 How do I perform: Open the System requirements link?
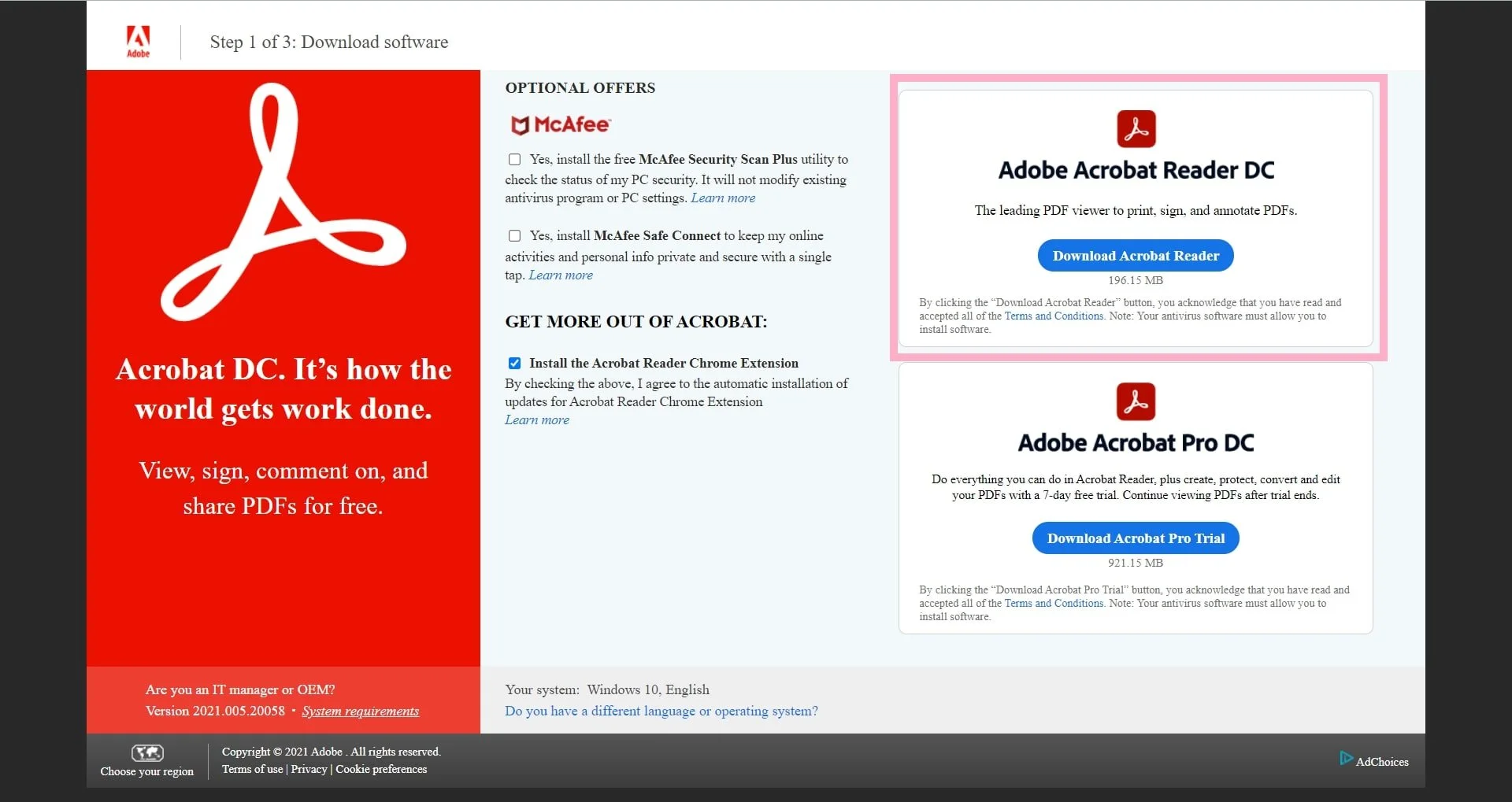pos(360,711)
